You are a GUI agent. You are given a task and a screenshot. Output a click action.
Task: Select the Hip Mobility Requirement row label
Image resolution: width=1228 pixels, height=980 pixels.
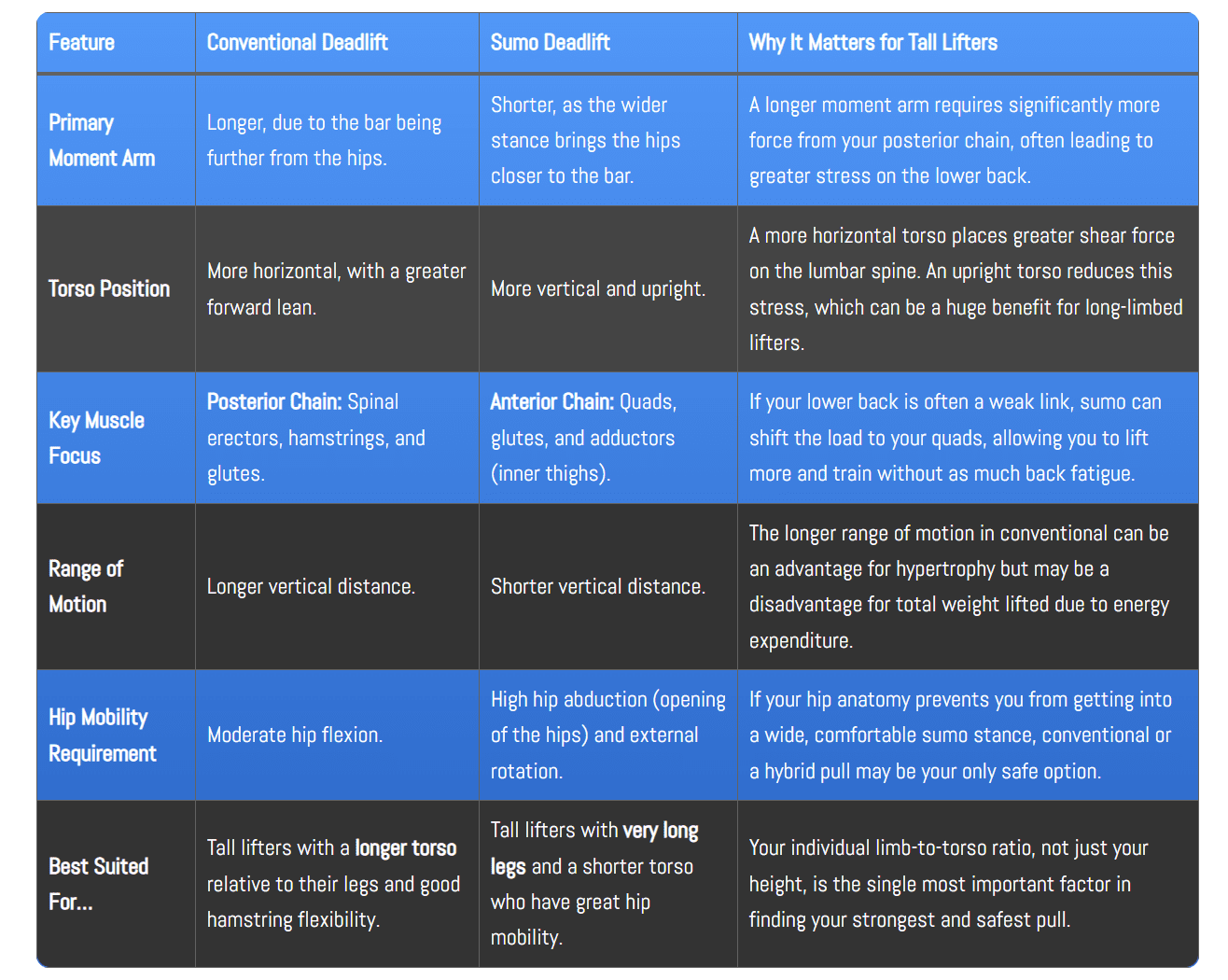(103, 735)
